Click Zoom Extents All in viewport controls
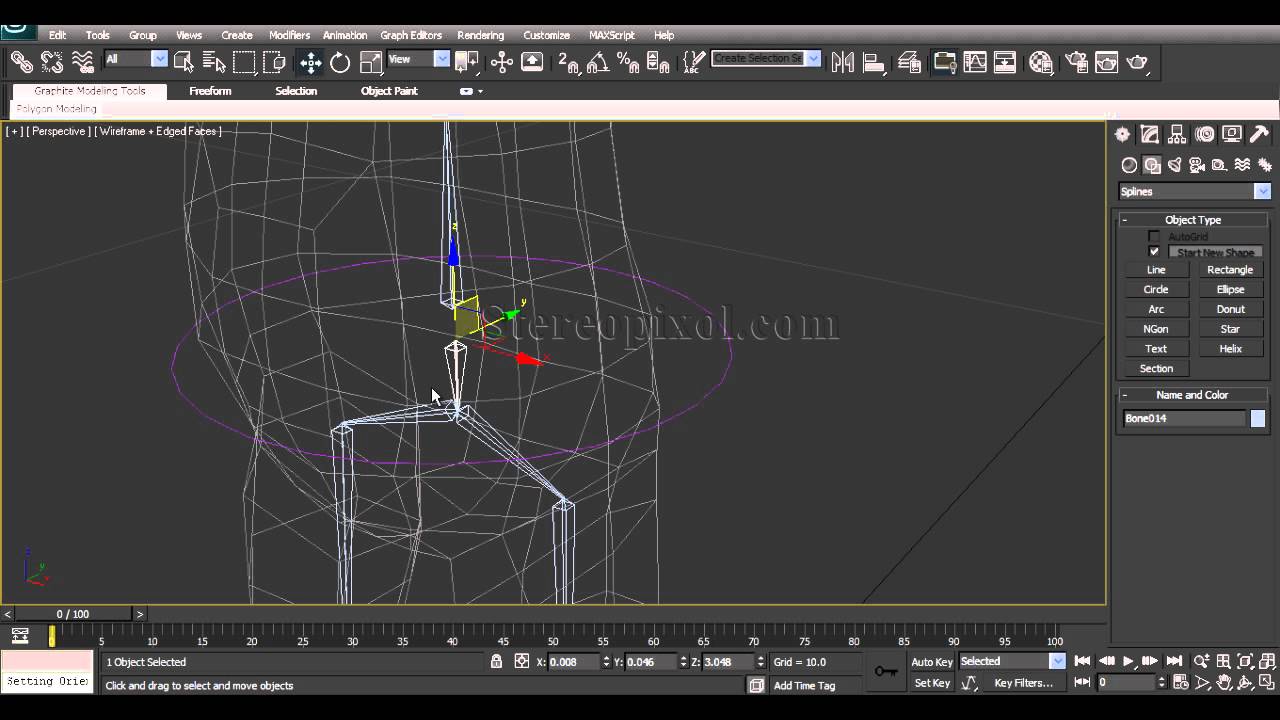 pyautogui.click(x=1266, y=661)
